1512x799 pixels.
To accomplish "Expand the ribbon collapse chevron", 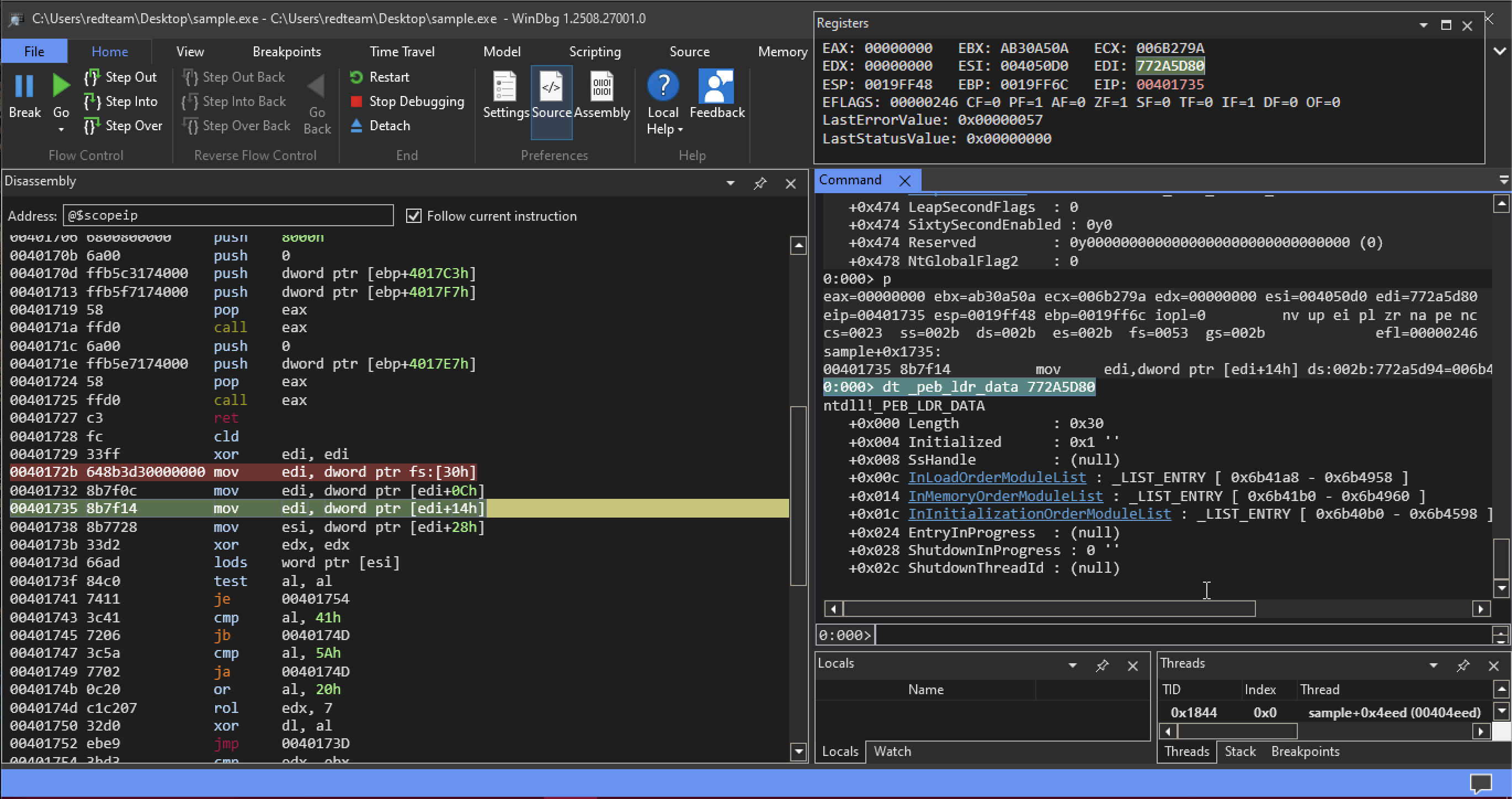I will [x=1500, y=51].
